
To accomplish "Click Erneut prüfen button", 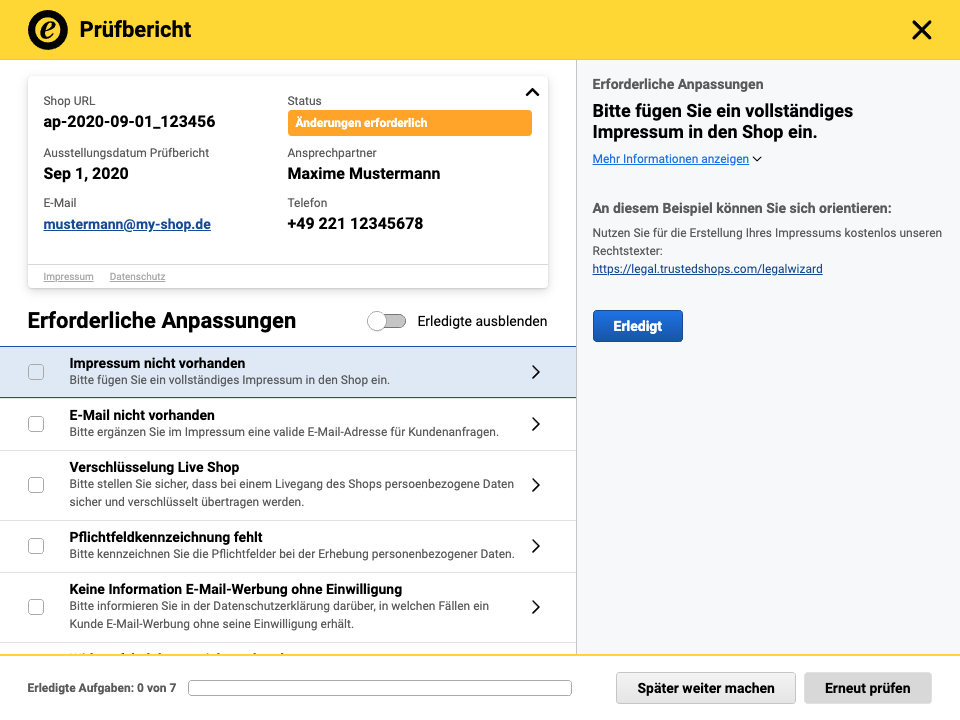I will 868,688.
